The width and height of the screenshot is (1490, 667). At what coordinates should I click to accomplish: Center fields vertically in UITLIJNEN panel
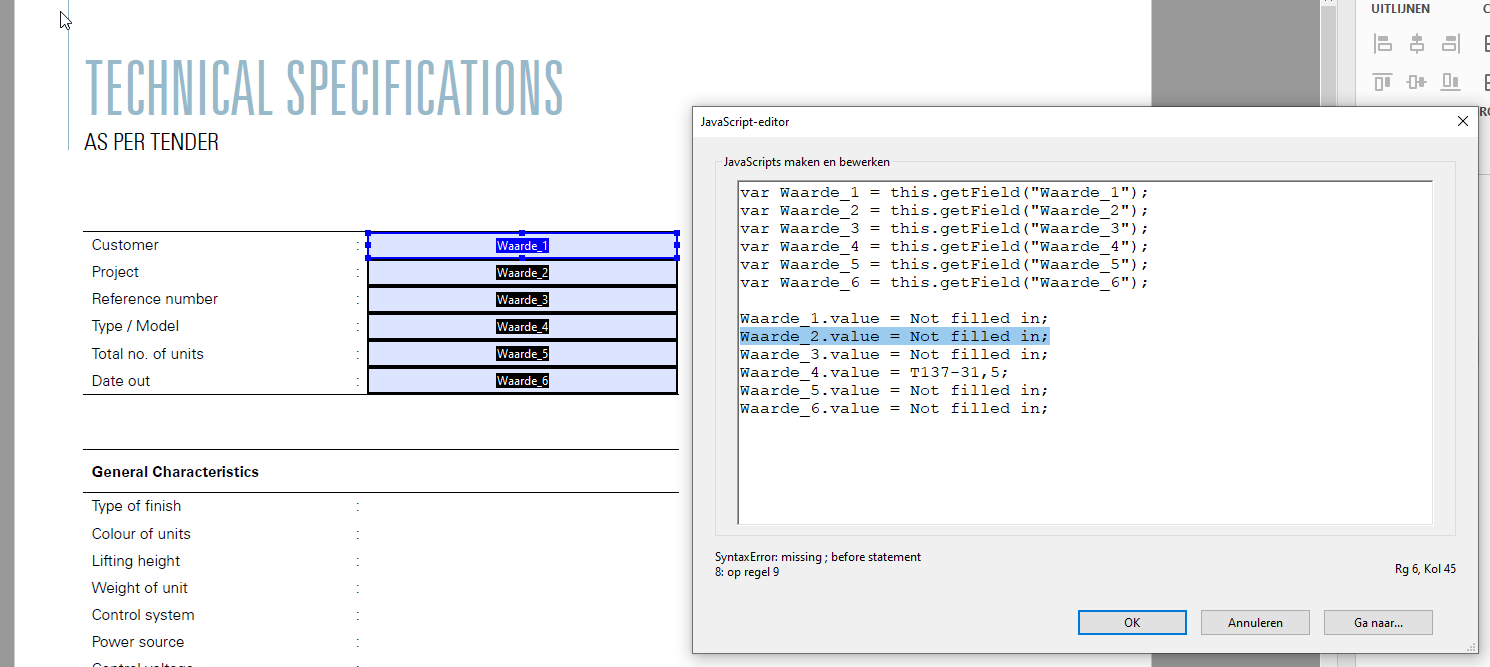coord(1416,82)
